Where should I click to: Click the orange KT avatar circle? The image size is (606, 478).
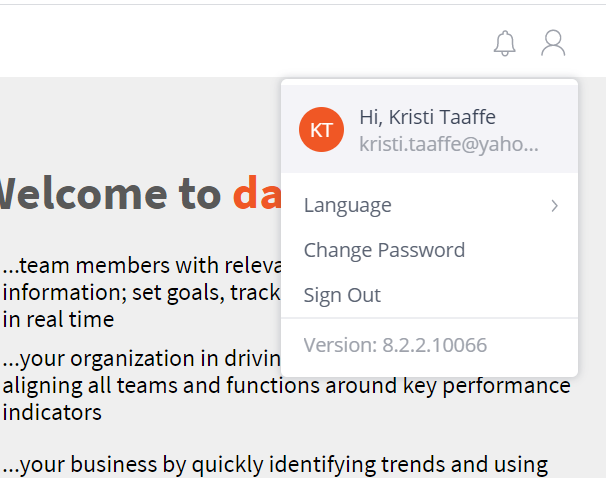click(321, 129)
